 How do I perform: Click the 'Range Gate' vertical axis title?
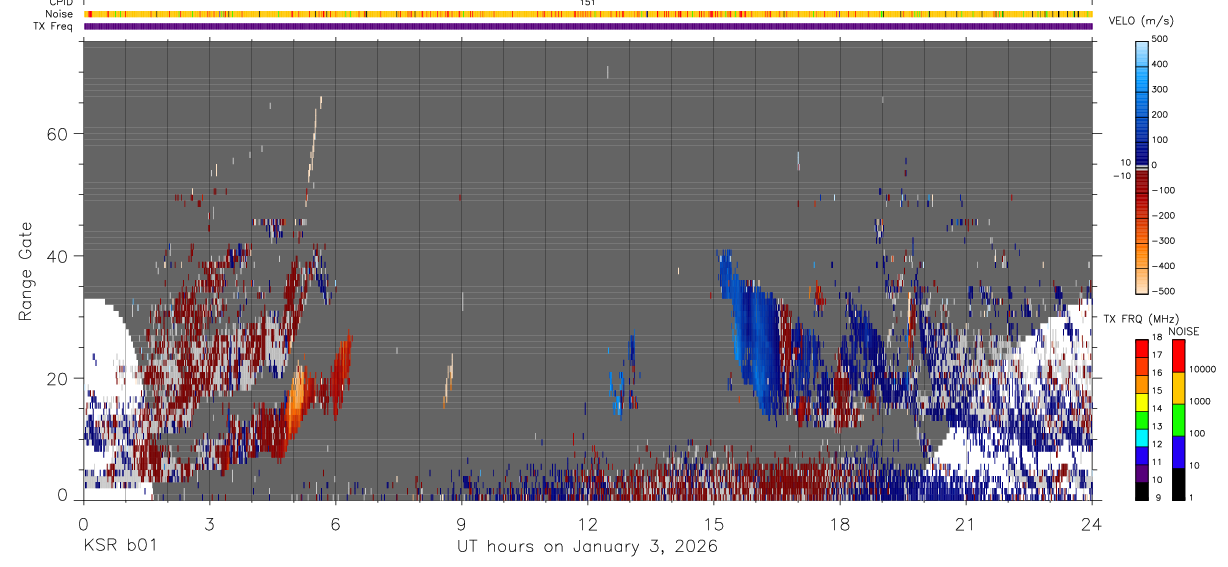click(x=25, y=270)
